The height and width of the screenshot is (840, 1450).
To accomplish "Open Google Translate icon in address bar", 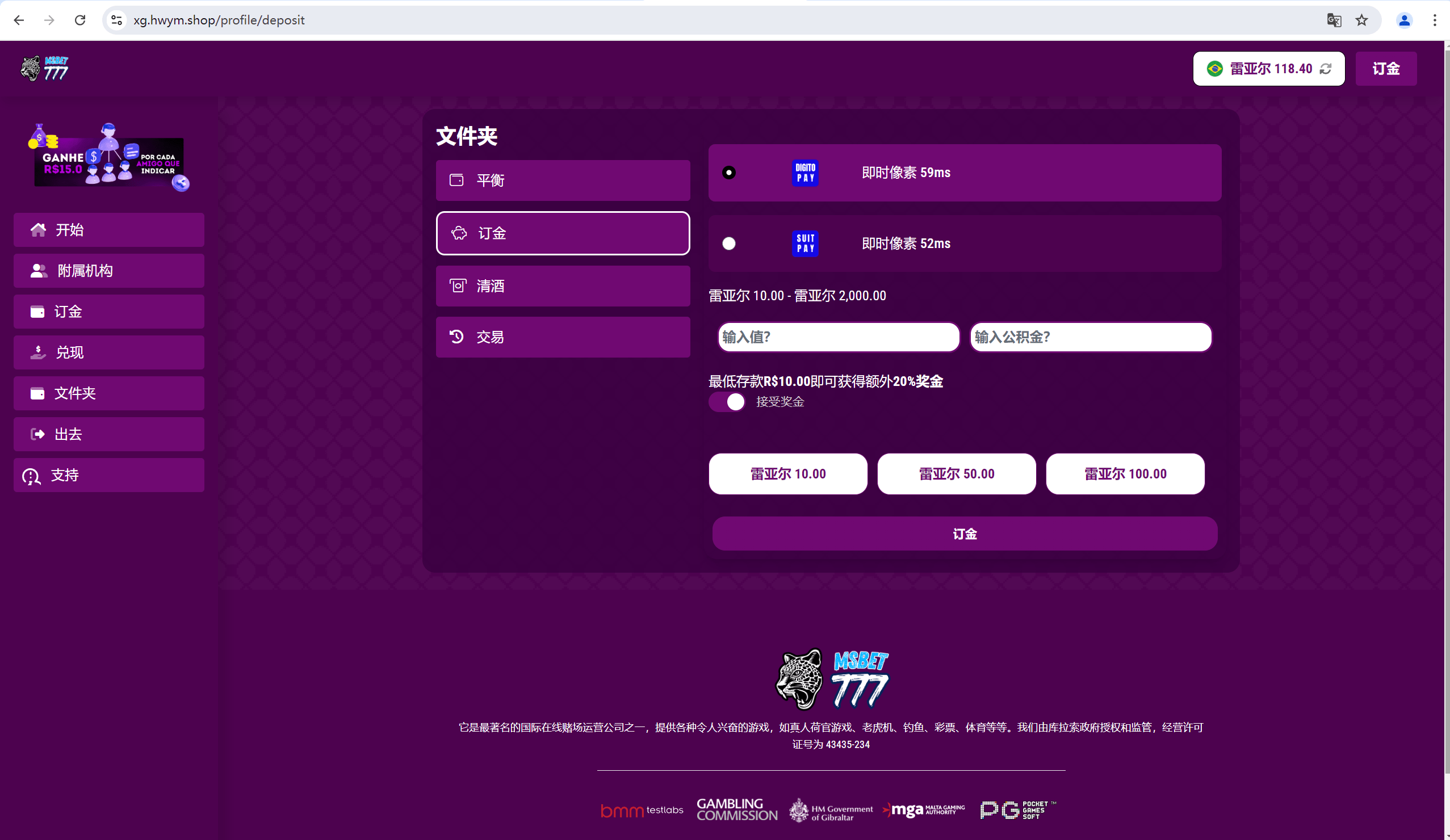I will [1334, 20].
